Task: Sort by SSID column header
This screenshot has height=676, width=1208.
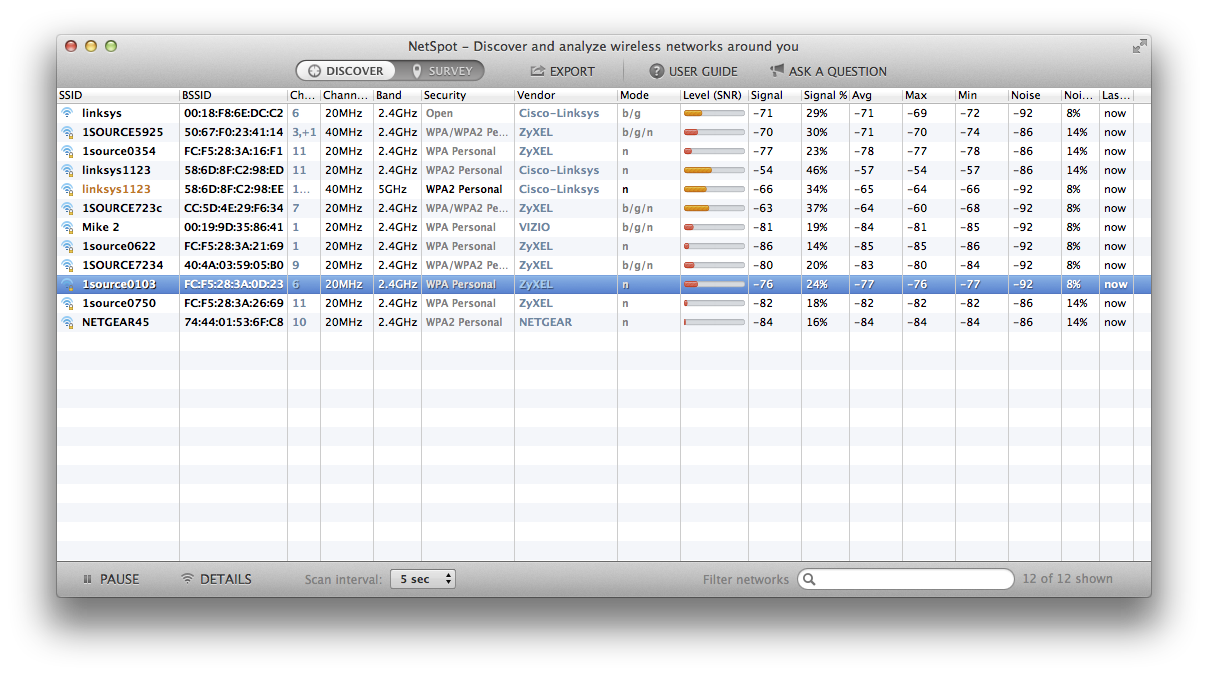Action: coord(118,95)
